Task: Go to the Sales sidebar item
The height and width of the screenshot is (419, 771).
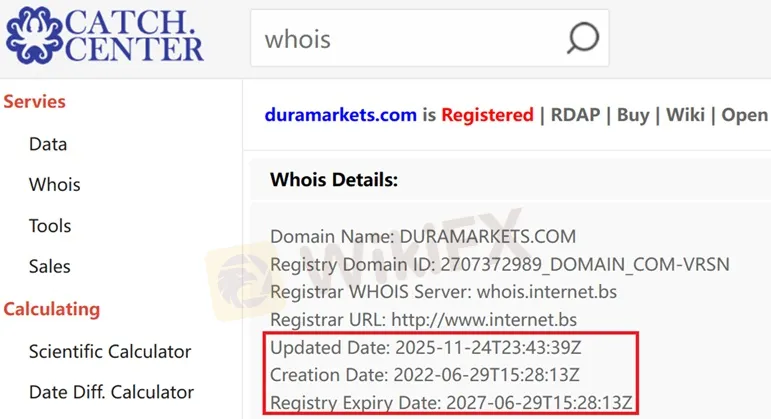Action: tap(50, 266)
